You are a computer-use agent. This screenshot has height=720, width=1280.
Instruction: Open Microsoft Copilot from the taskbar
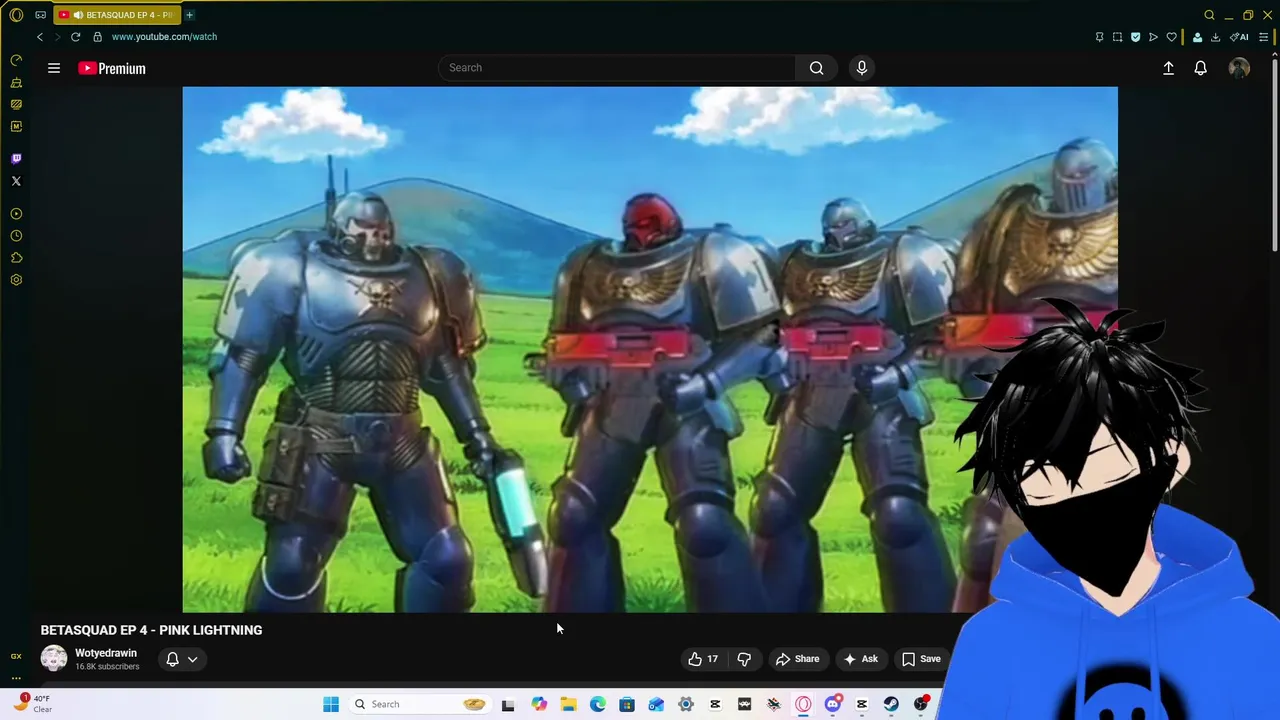tap(539, 704)
